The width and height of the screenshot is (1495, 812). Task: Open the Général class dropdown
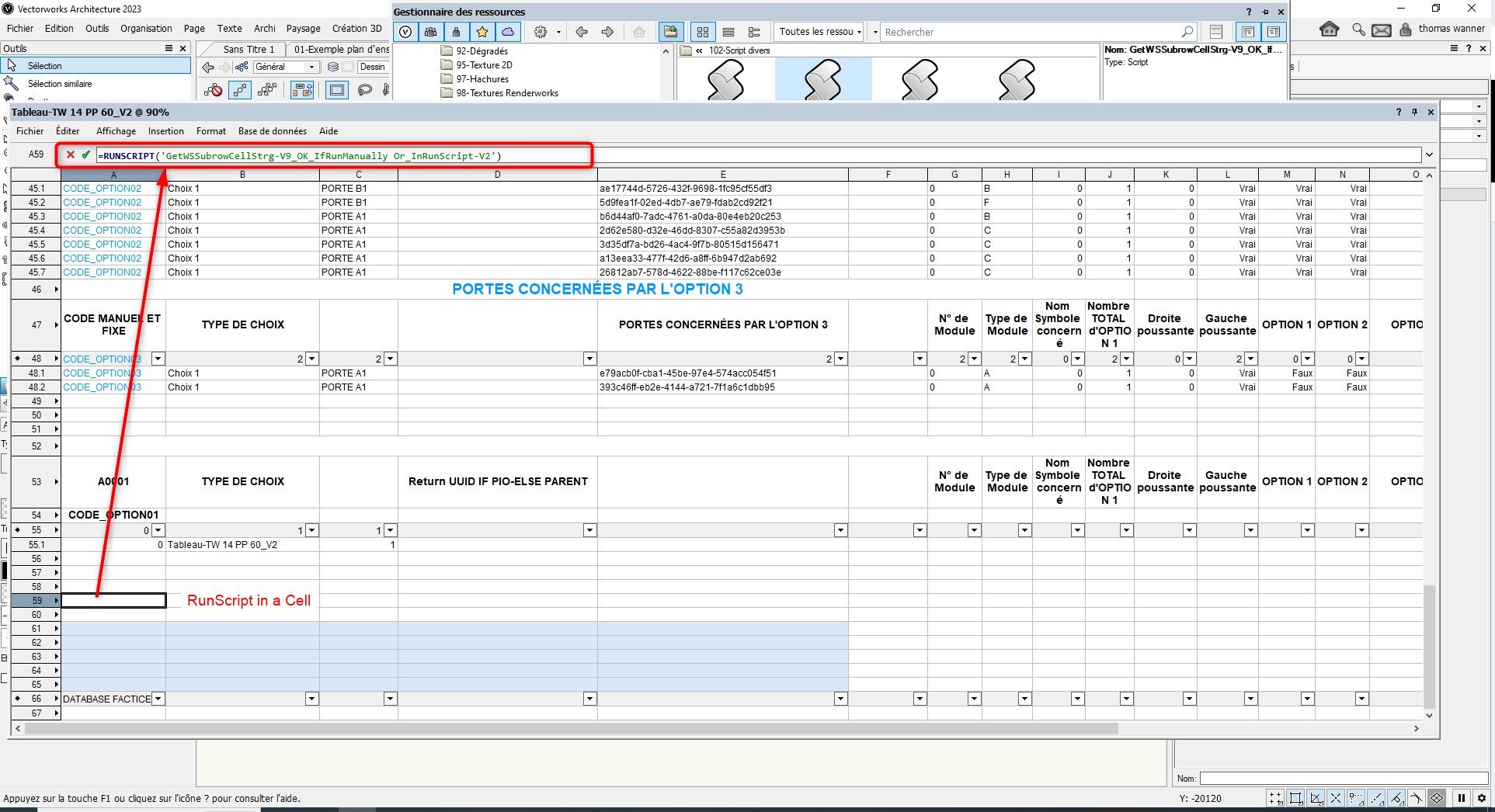[286, 67]
